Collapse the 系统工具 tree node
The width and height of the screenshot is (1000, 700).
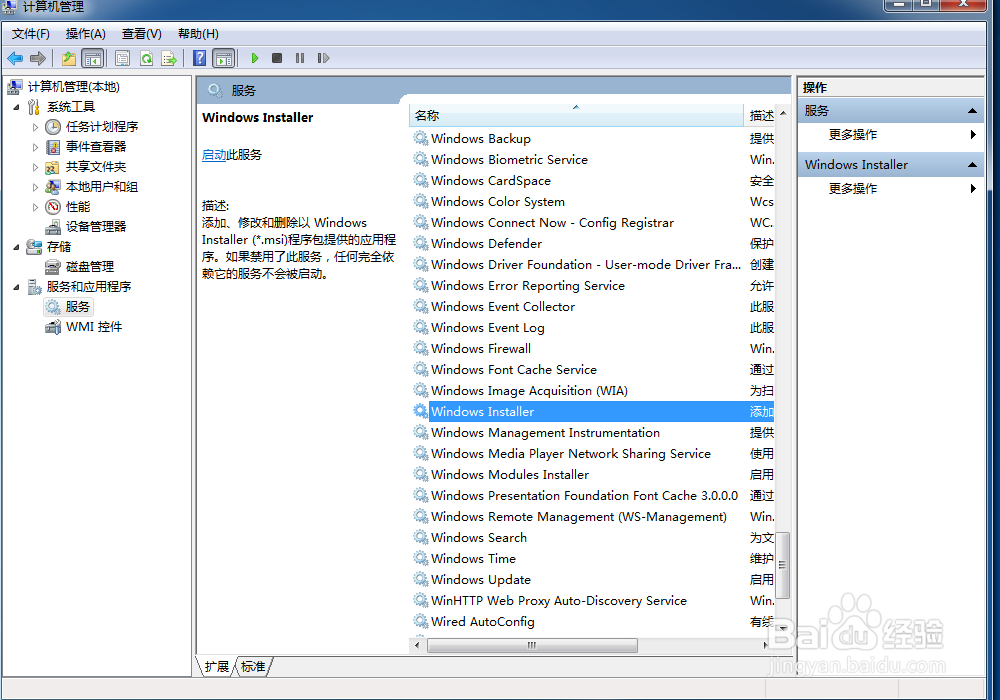pyautogui.click(x=17, y=107)
